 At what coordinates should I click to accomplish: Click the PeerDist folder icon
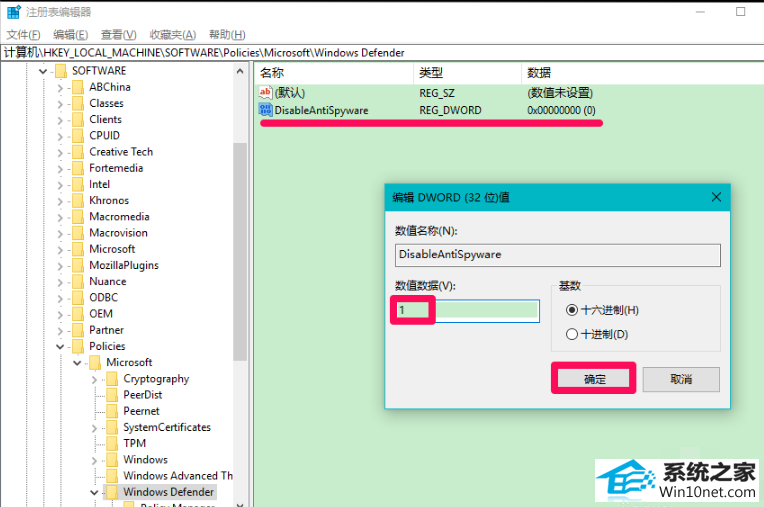pyautogui.click(x=112, y=395)
